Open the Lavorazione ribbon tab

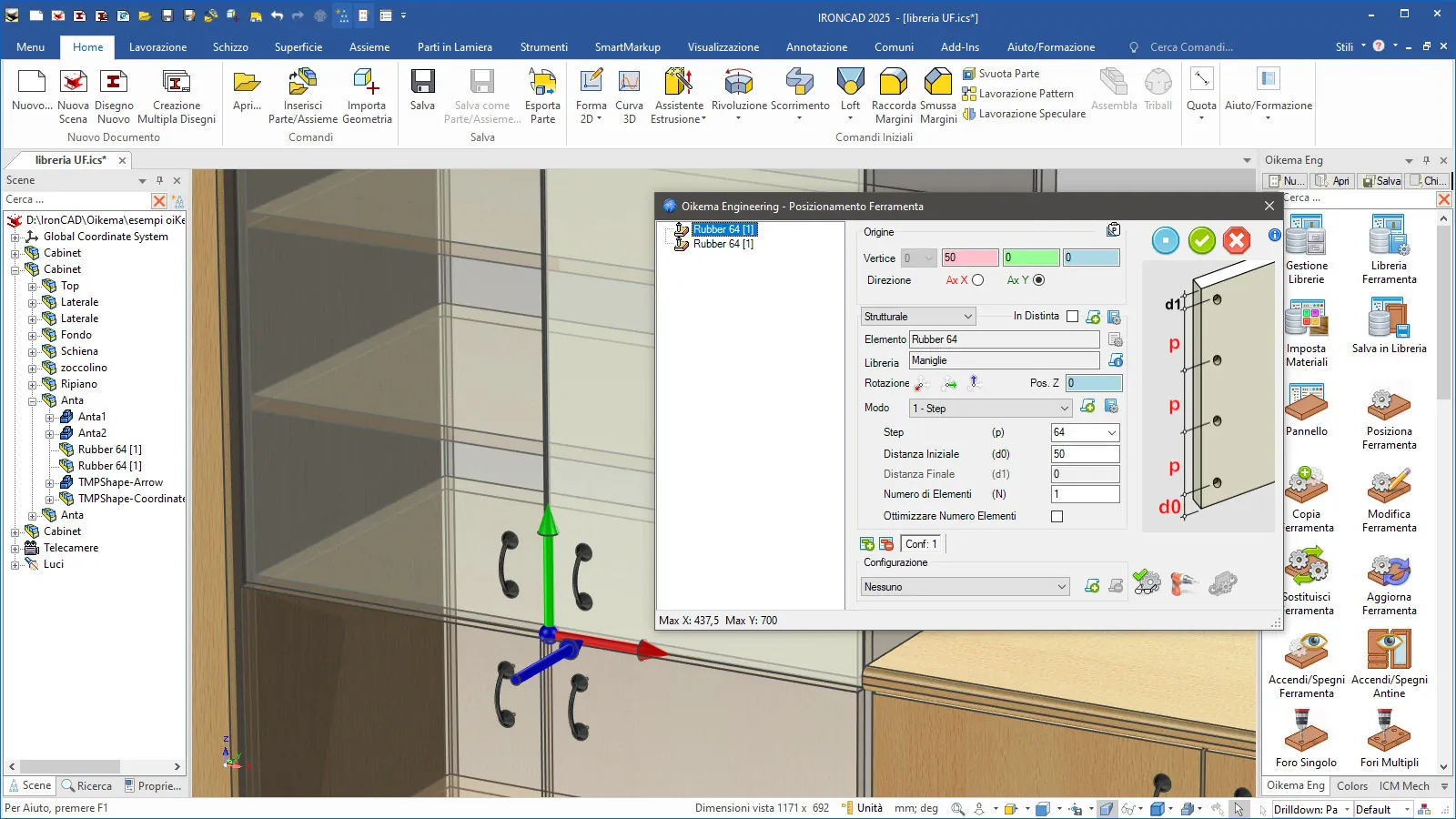[x=157, y=47]
